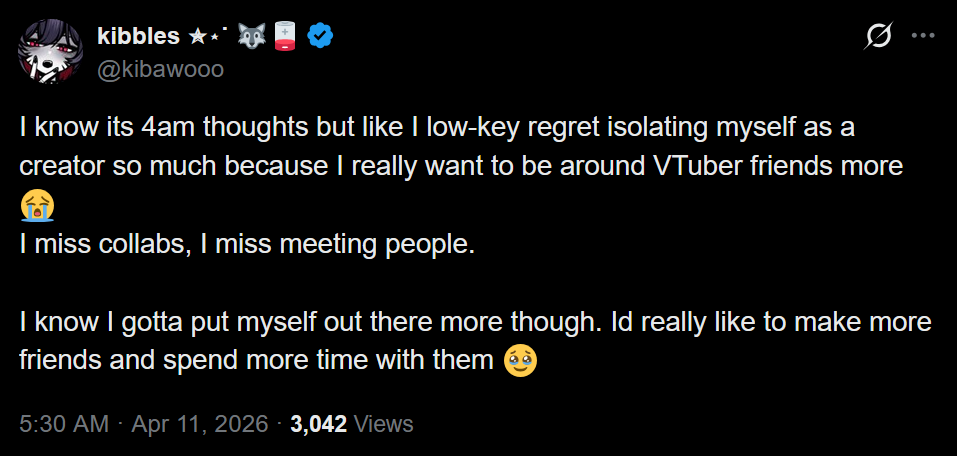
Task: Click the blue verified checkmark badge
Action: [319, 37]
